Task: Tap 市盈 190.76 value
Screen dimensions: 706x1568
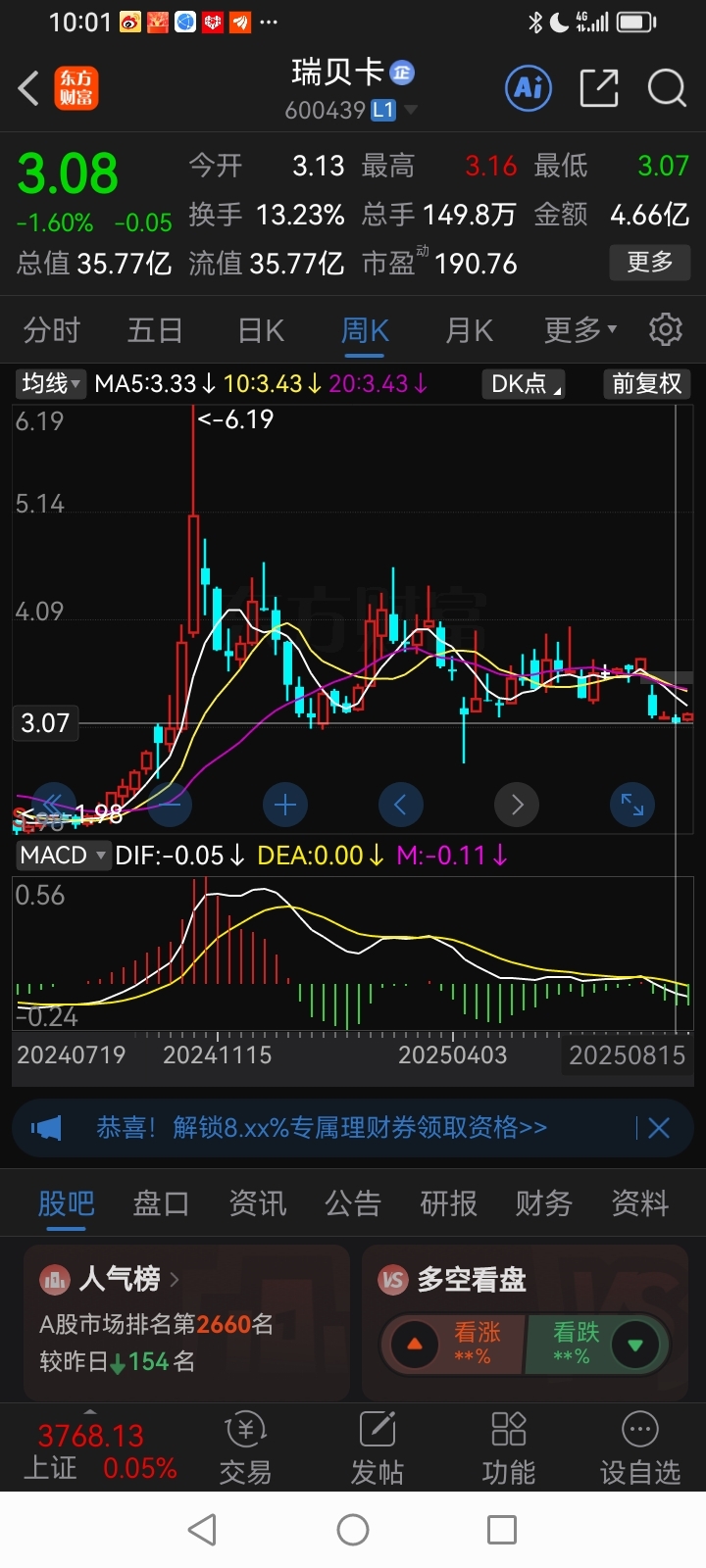Action: [476, 264]
